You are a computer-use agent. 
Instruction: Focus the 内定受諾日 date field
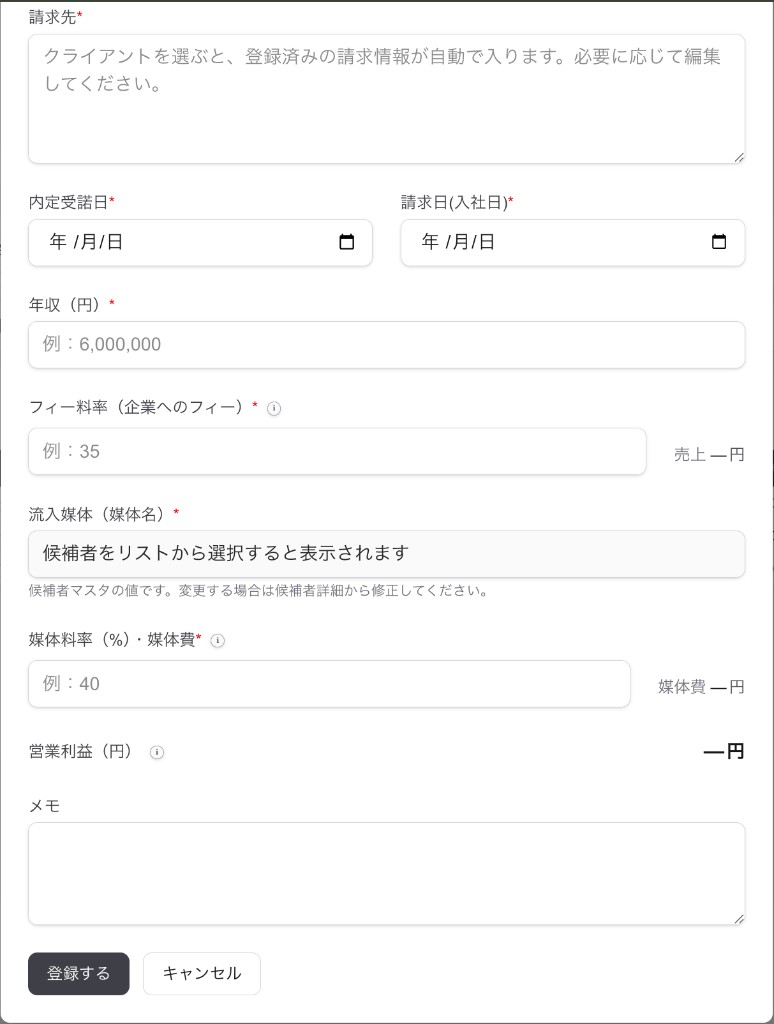pos(200,242)
